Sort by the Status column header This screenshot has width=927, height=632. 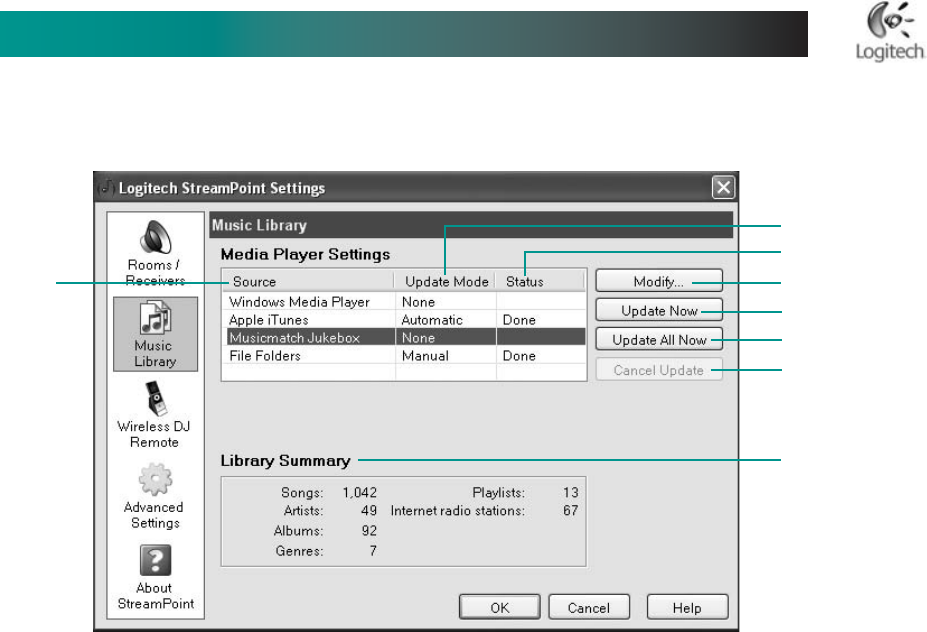540,281
